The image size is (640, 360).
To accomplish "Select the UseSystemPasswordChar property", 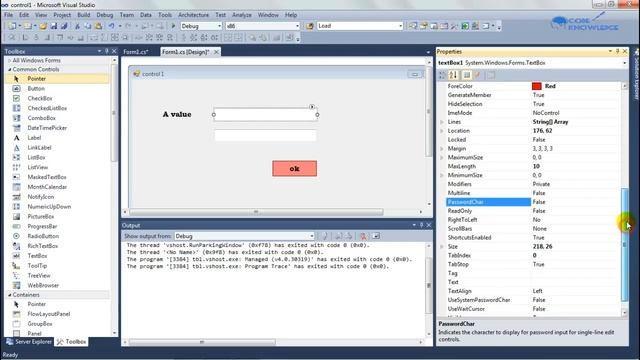I will pyautogui.click(x=534, y=300).
